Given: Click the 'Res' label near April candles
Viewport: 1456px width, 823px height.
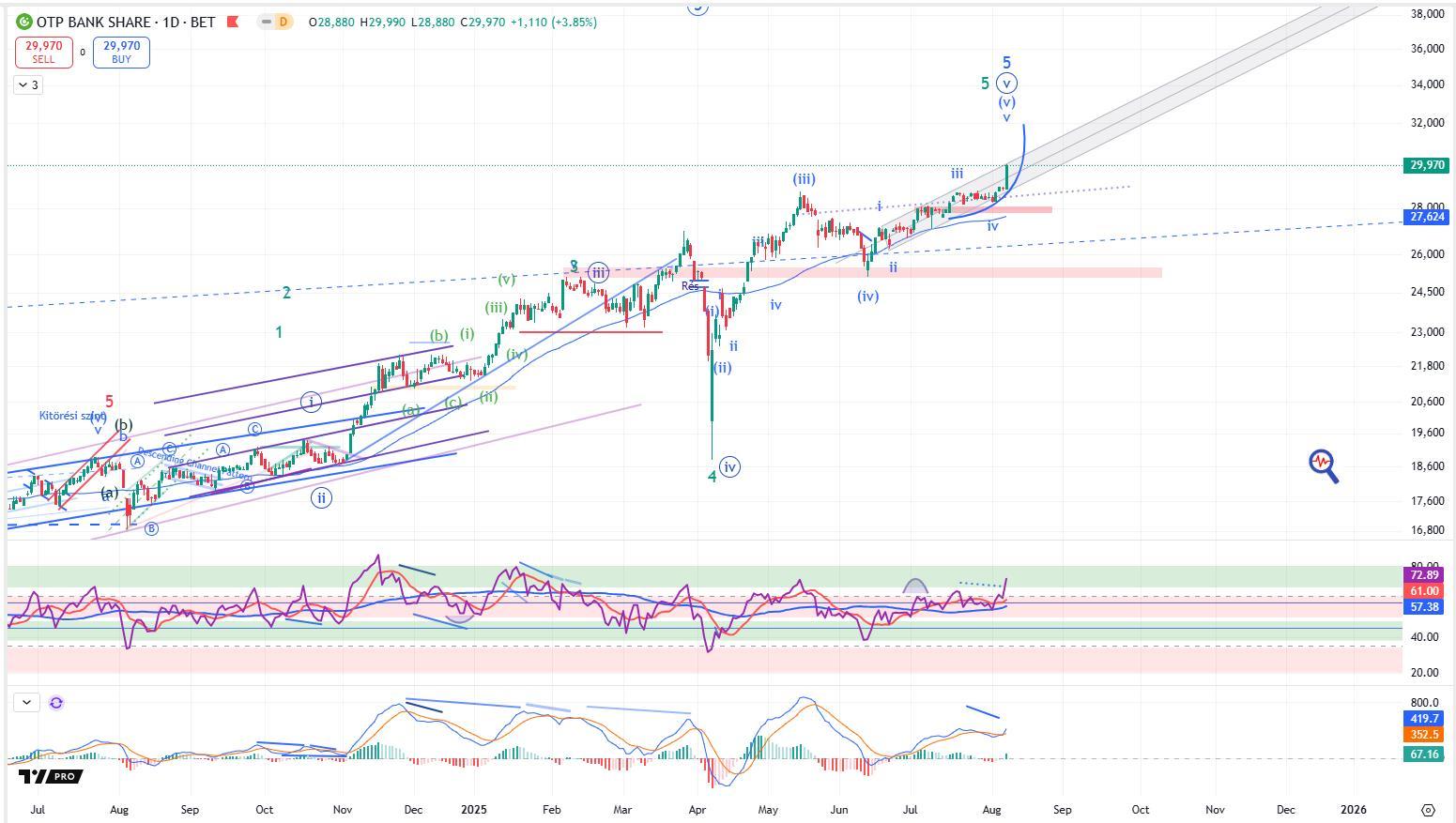Looking at the screenshot, I should [x=691, y=285].
